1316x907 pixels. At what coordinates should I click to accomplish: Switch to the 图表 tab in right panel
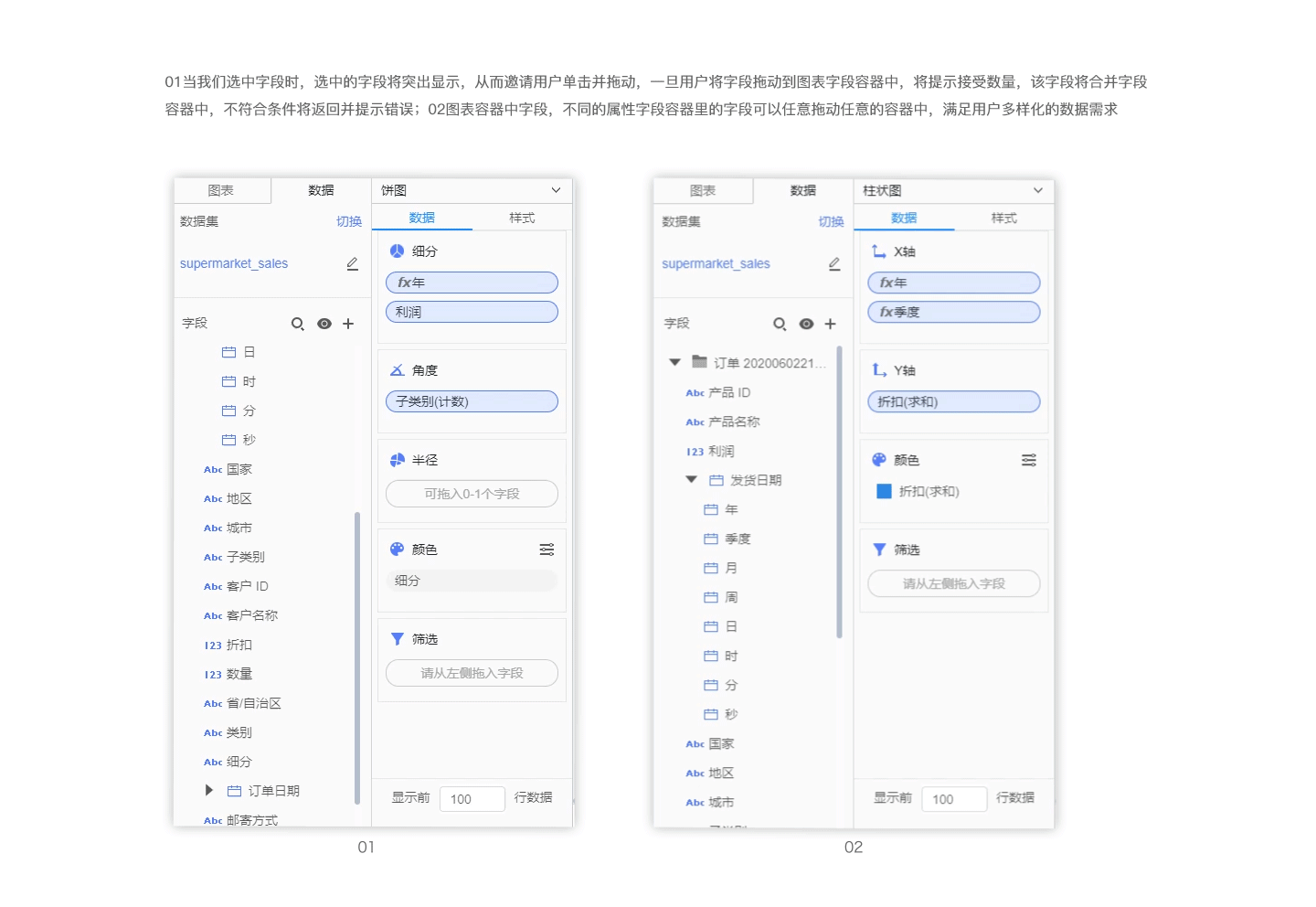[x=703, y=190]
